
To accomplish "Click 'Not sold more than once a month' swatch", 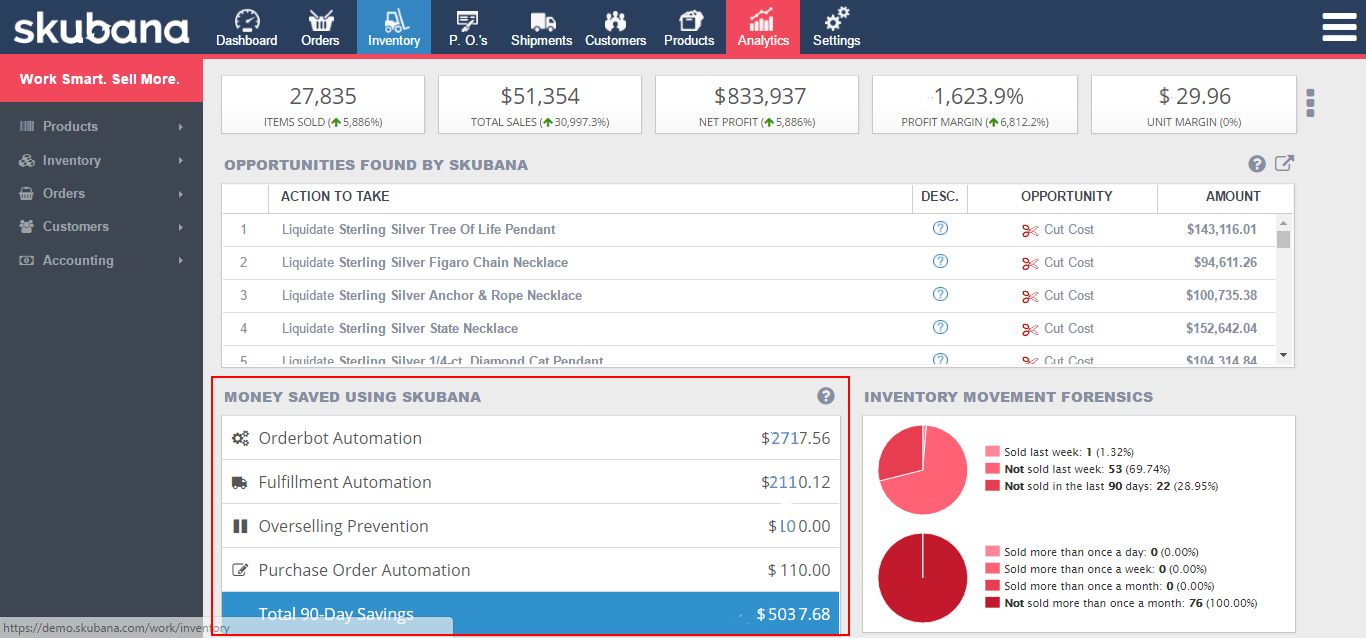I will click(992, 603).
